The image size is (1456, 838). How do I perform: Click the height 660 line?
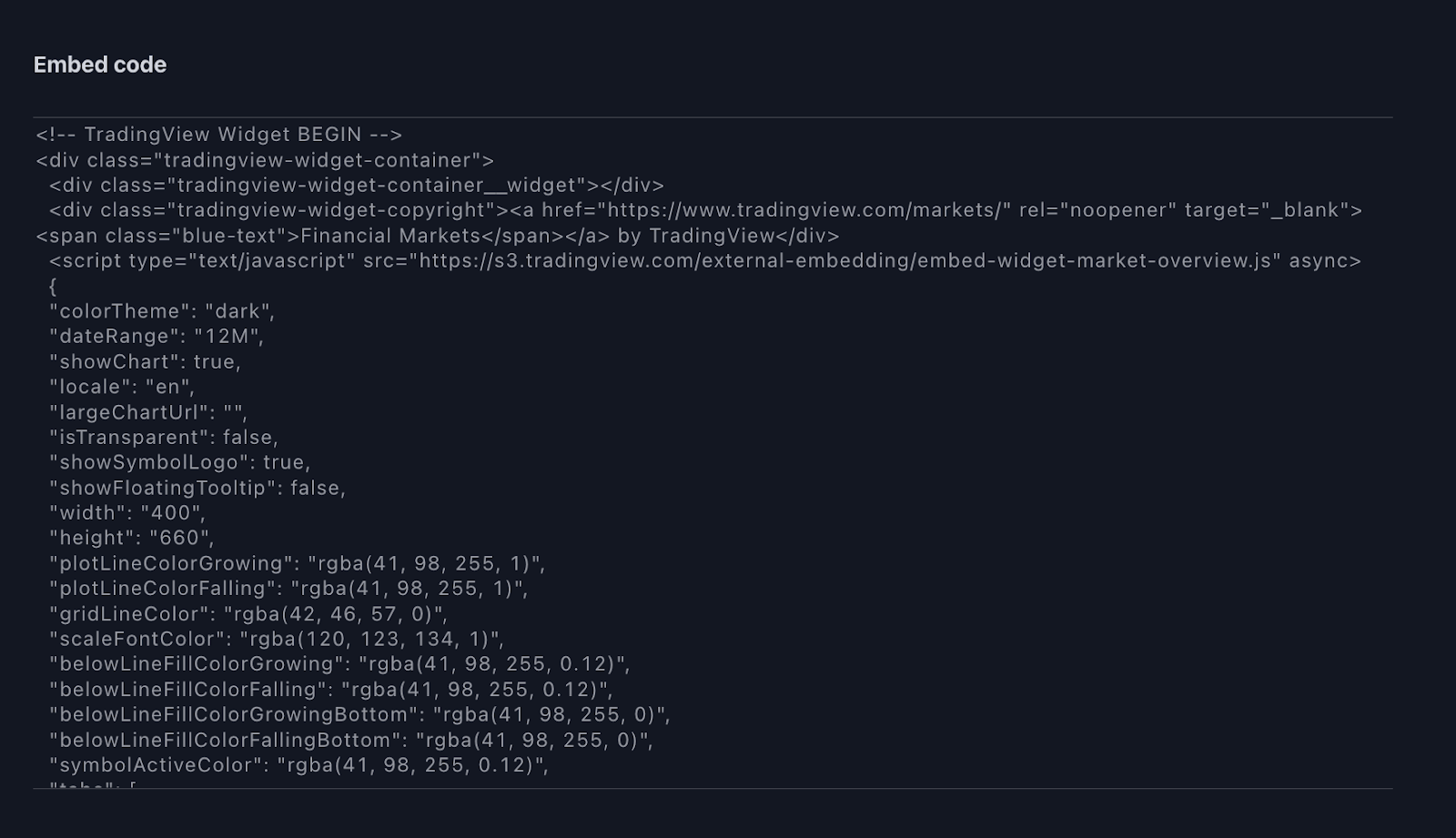[x=132, y=538]
